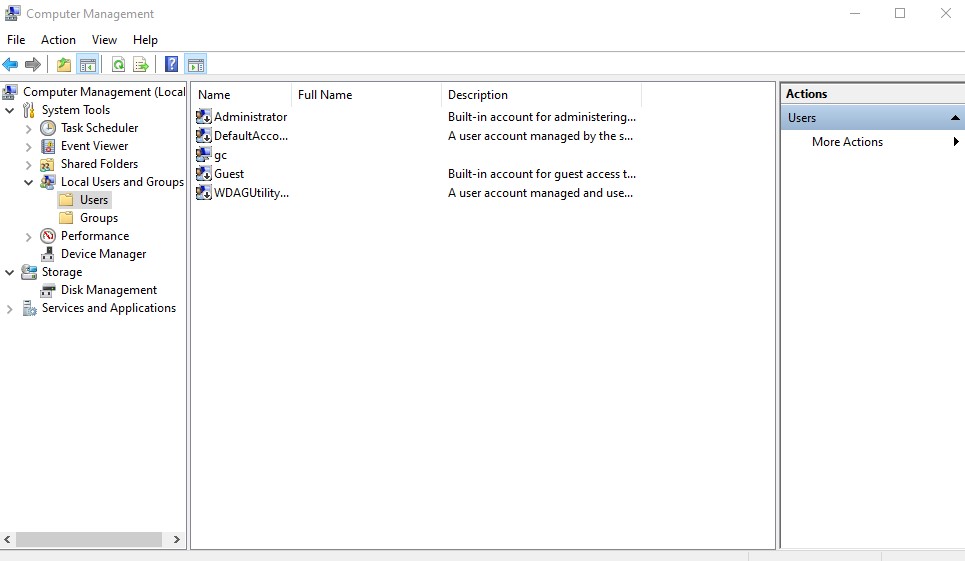The height and width of the screenshot is (561, 965).
Task: Toggle Show/Hide Action Pane toolbar icon
Action: [196, 64]
